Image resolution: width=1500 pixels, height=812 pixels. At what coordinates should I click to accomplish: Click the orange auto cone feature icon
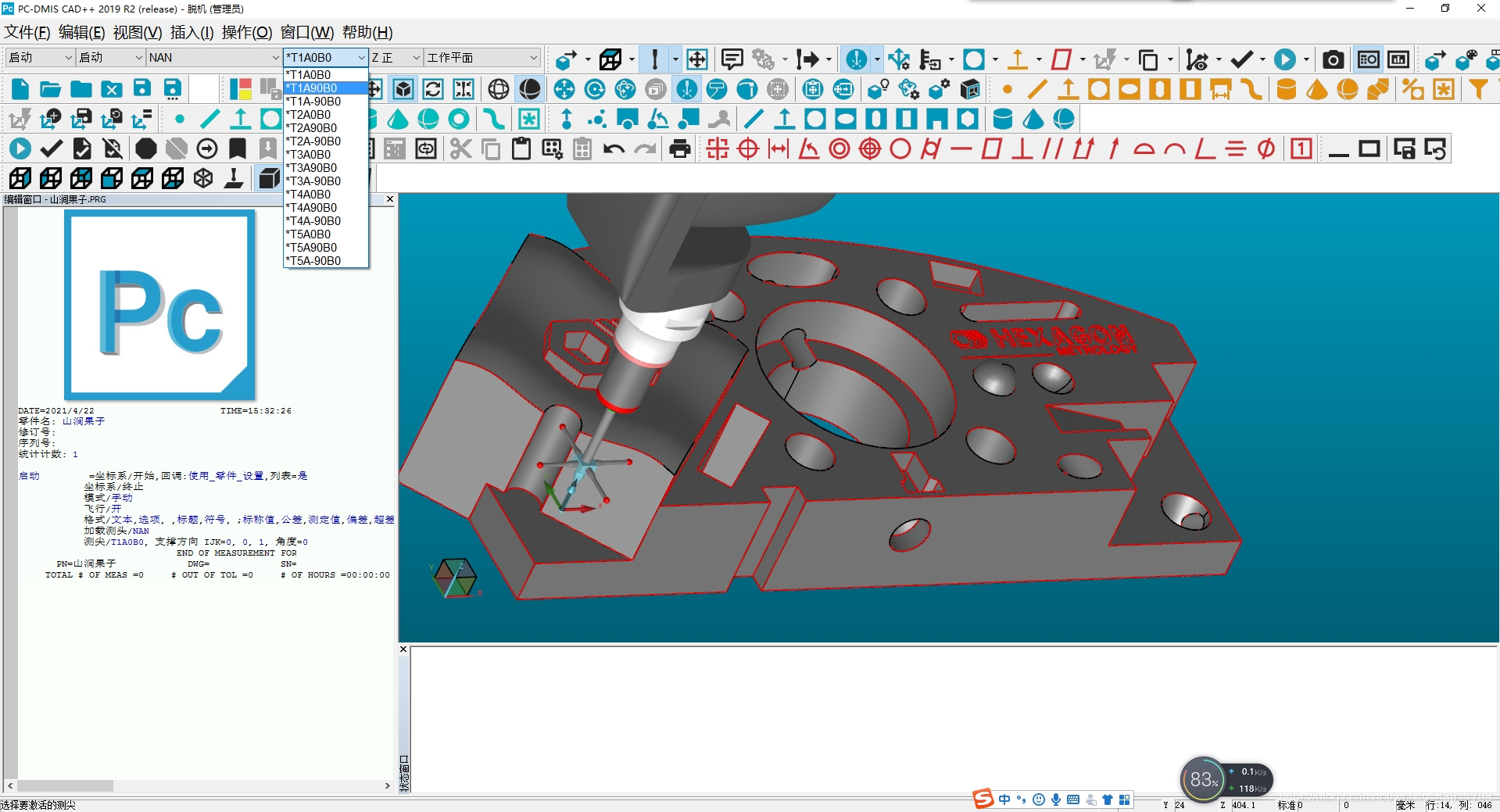[x=1317, y=89]
